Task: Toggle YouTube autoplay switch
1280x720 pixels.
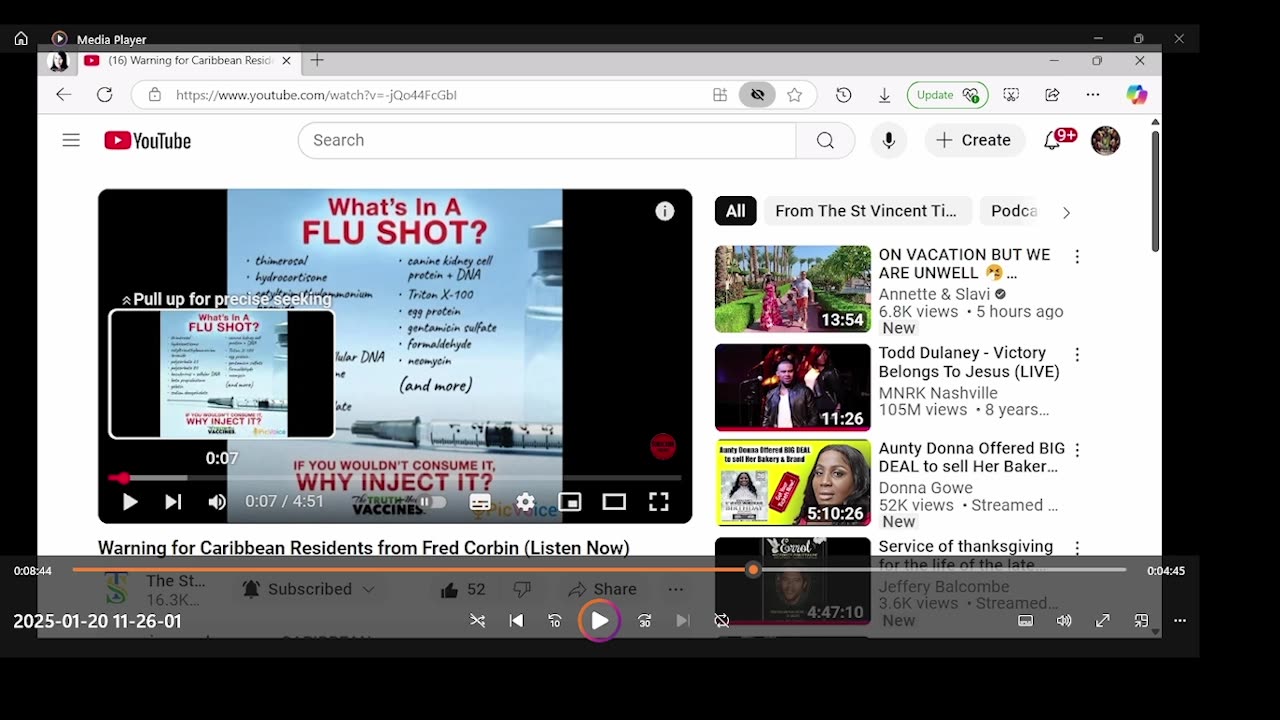Action: (x=431, y=502)
